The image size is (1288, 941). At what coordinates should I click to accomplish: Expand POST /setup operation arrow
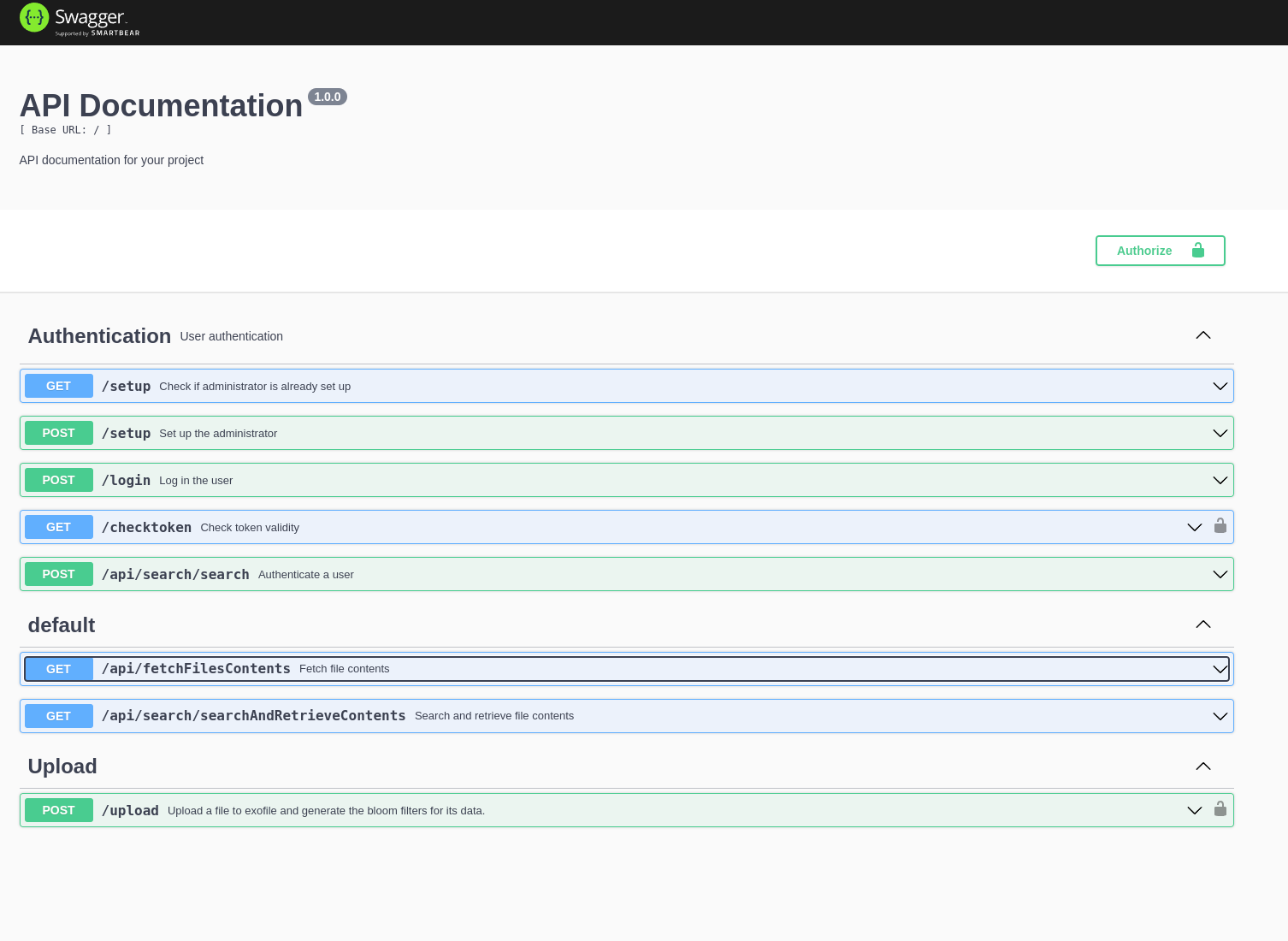[x=1220, y=434]
